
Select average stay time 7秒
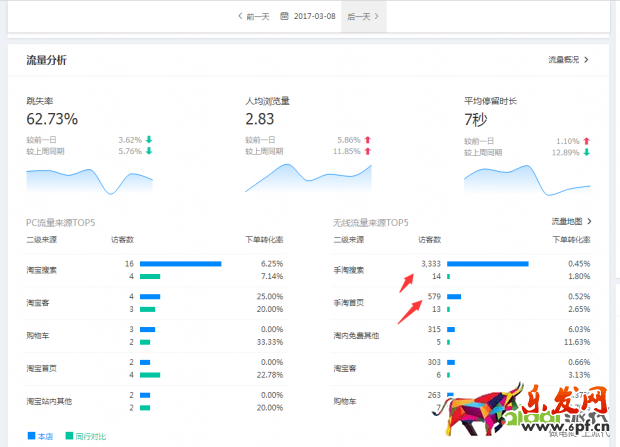[475, 119]
